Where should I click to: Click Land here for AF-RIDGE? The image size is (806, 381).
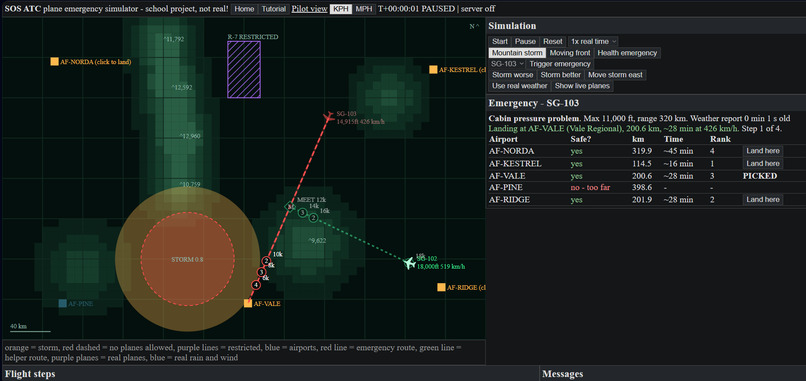[x=763, y=199]
